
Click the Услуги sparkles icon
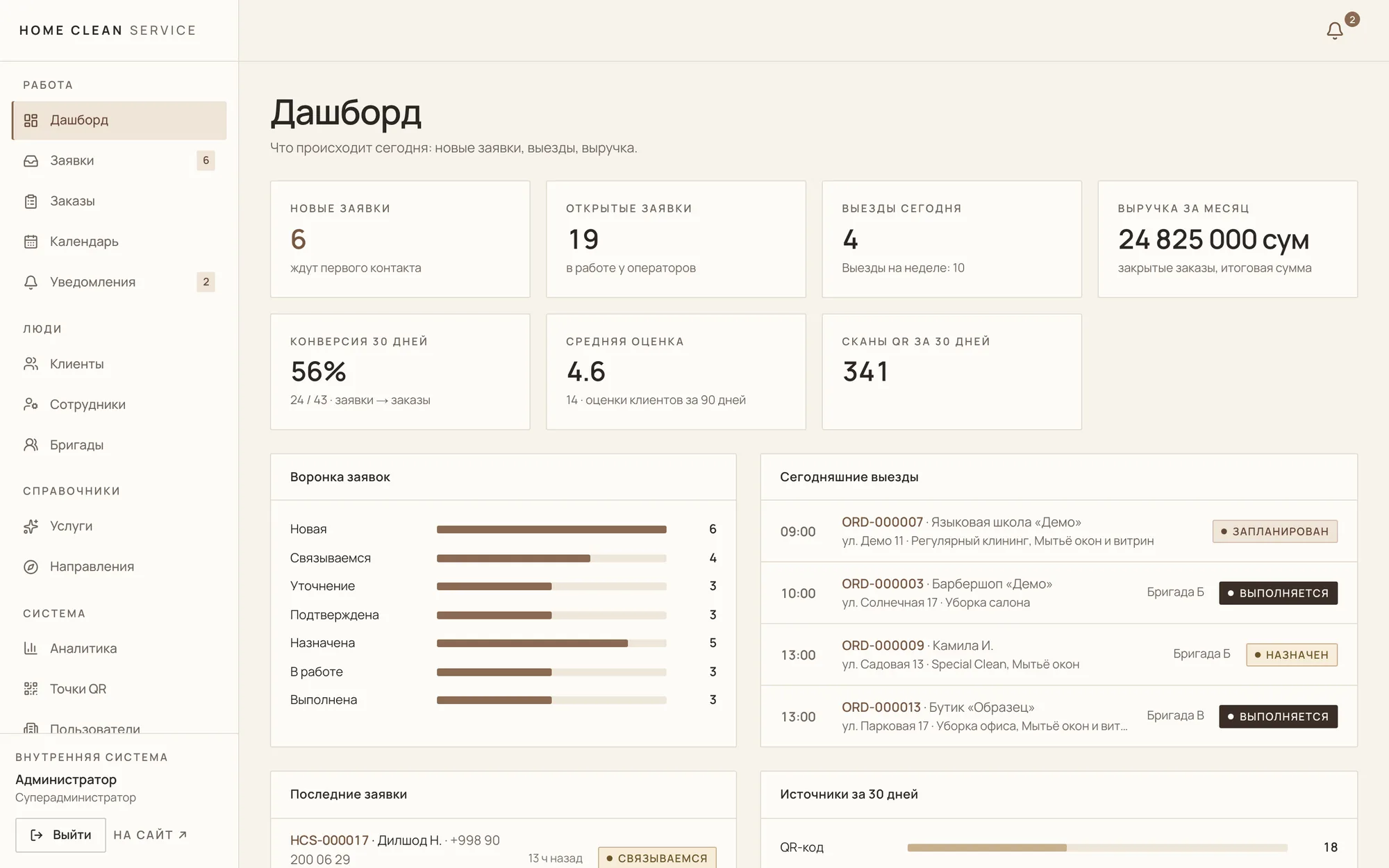(x=31, y=526)
